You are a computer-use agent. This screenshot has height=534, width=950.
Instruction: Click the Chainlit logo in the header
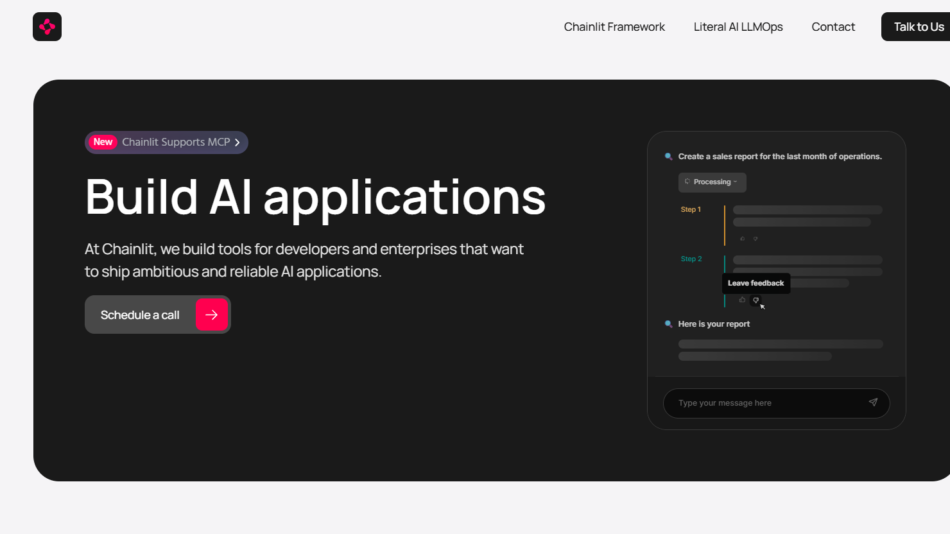click(x=47, y=27)
